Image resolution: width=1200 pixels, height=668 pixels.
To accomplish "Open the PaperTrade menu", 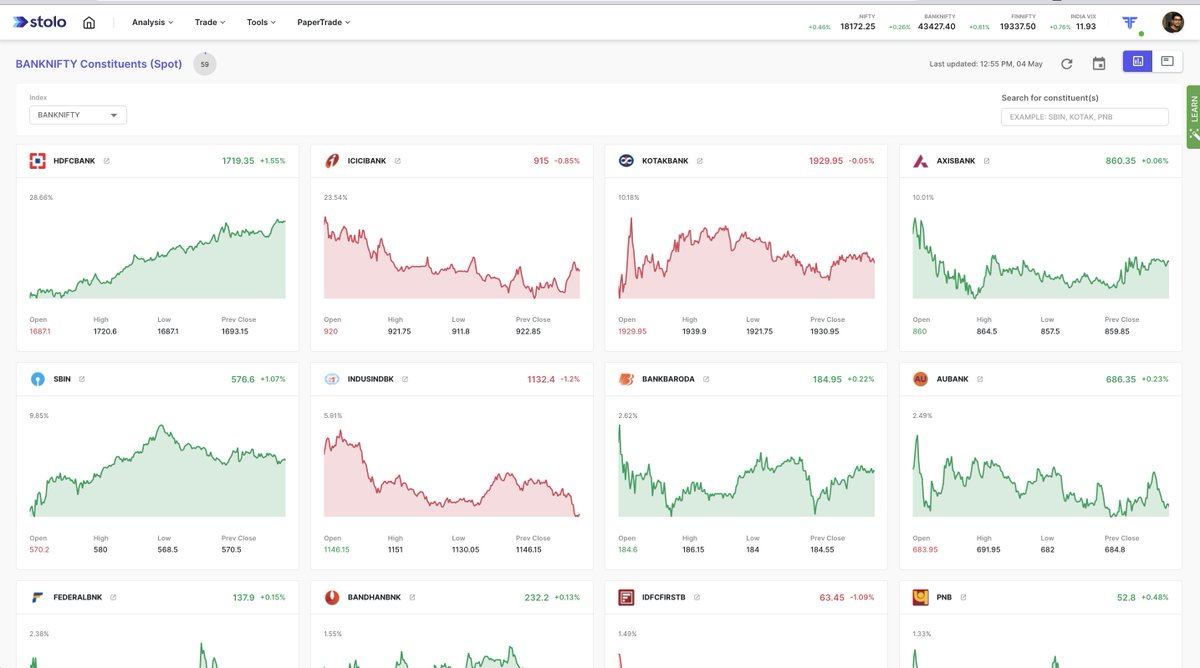I will (323, 22).
